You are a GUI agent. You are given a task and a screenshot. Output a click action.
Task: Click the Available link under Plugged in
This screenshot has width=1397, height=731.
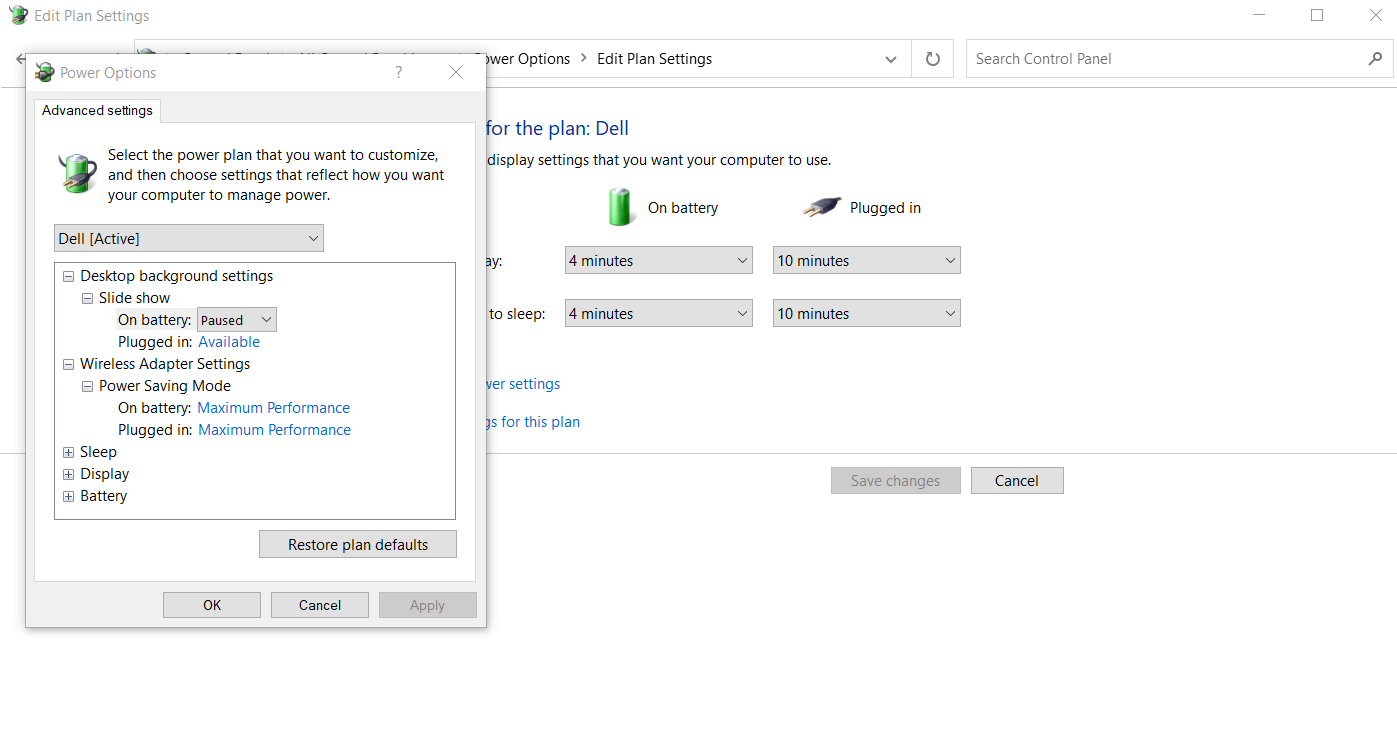(x=229, y=341)
